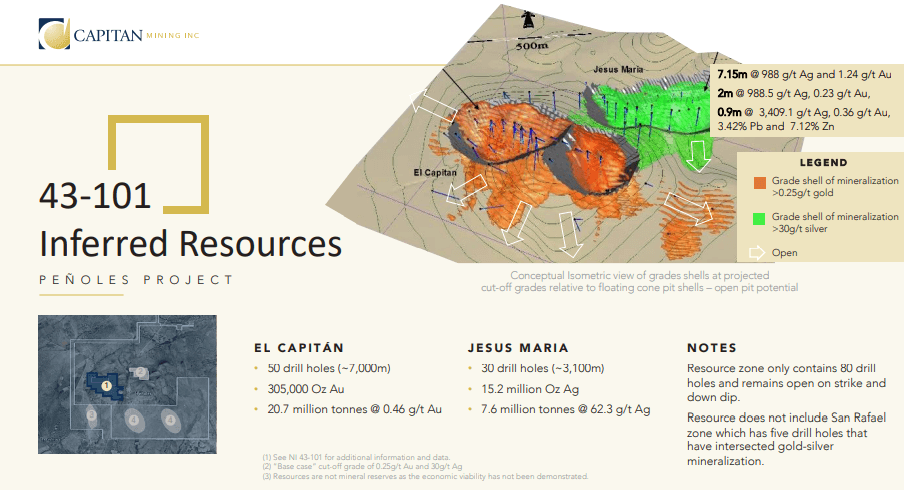Viewport: 904px width, 490px height.
Task: Click the 'EL CAPITÁN' section heading
Action: (299, 348)
